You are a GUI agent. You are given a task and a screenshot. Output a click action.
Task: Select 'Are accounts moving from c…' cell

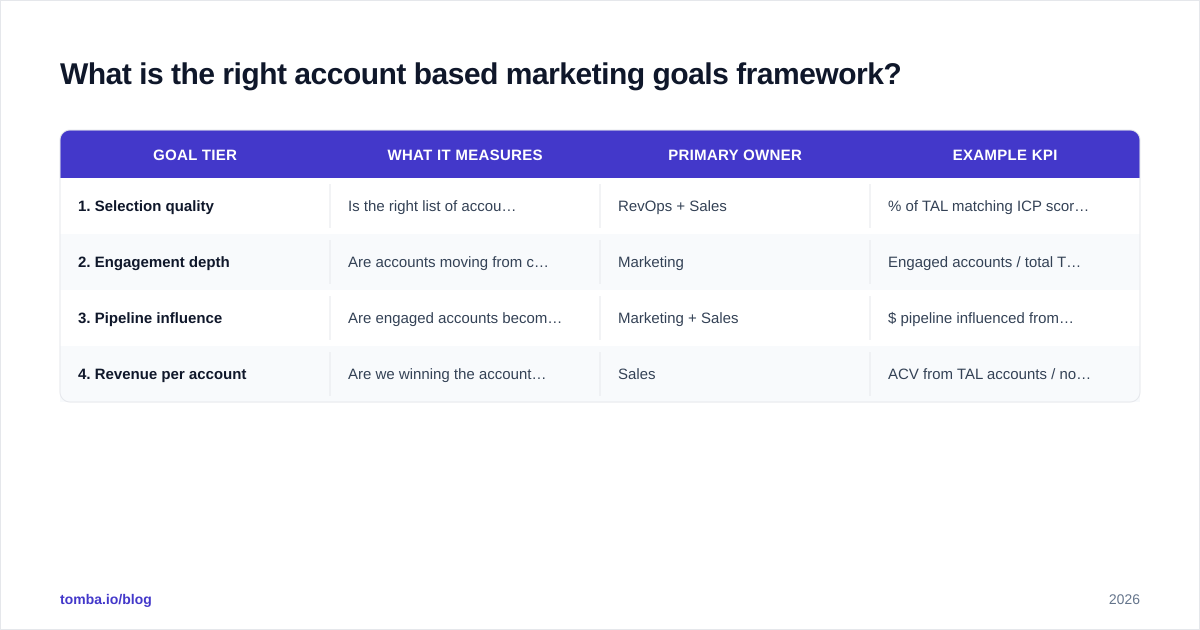465,262
